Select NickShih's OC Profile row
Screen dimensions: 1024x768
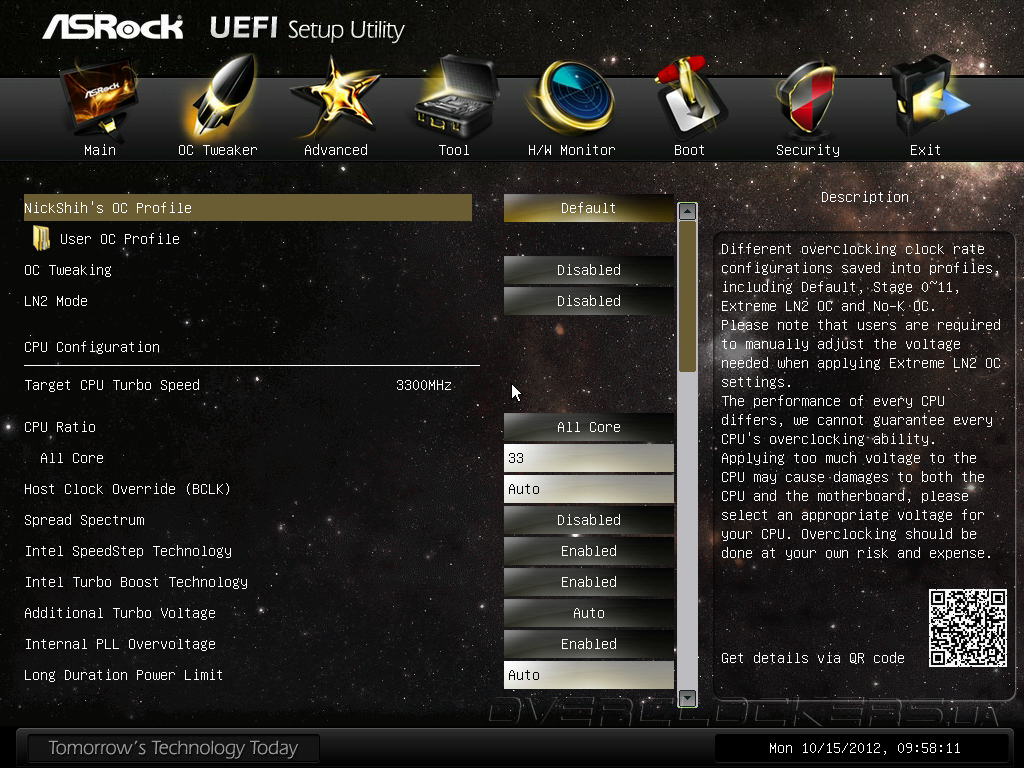pyautogui.click(x=248, y=208)
